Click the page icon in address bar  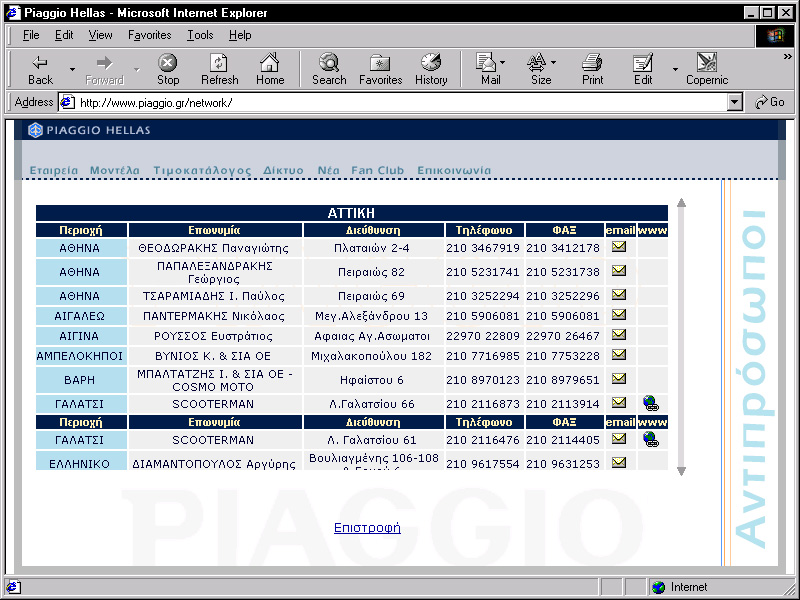(67, 103)
